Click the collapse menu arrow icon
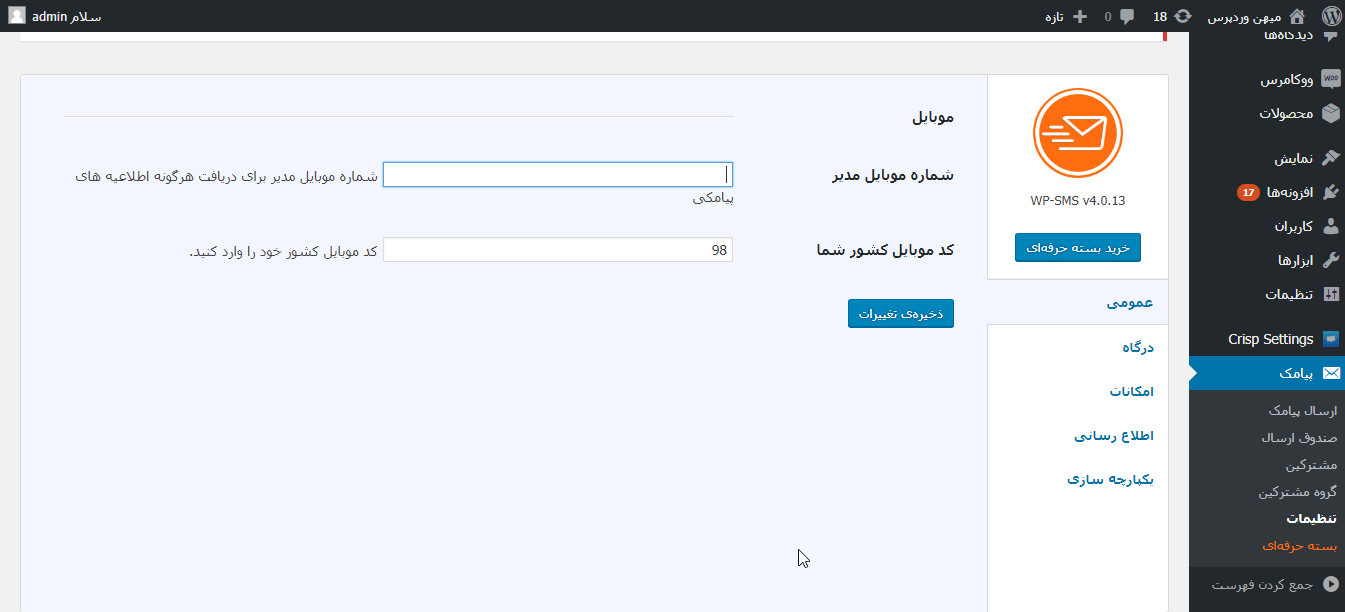Viewport: 1345px width, 612px height. 1330,584
